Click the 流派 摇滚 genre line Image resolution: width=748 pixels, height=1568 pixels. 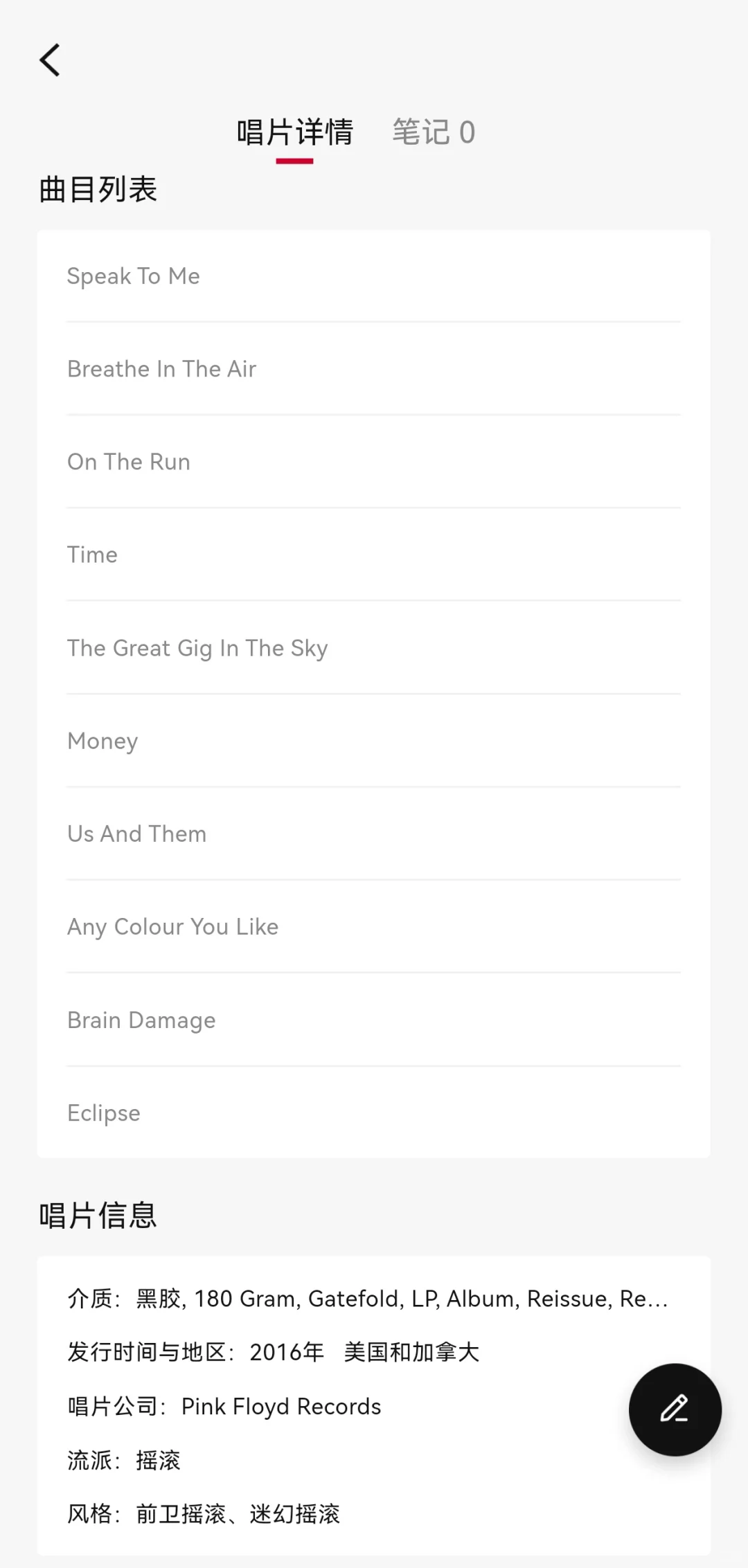click(124, 1460)
